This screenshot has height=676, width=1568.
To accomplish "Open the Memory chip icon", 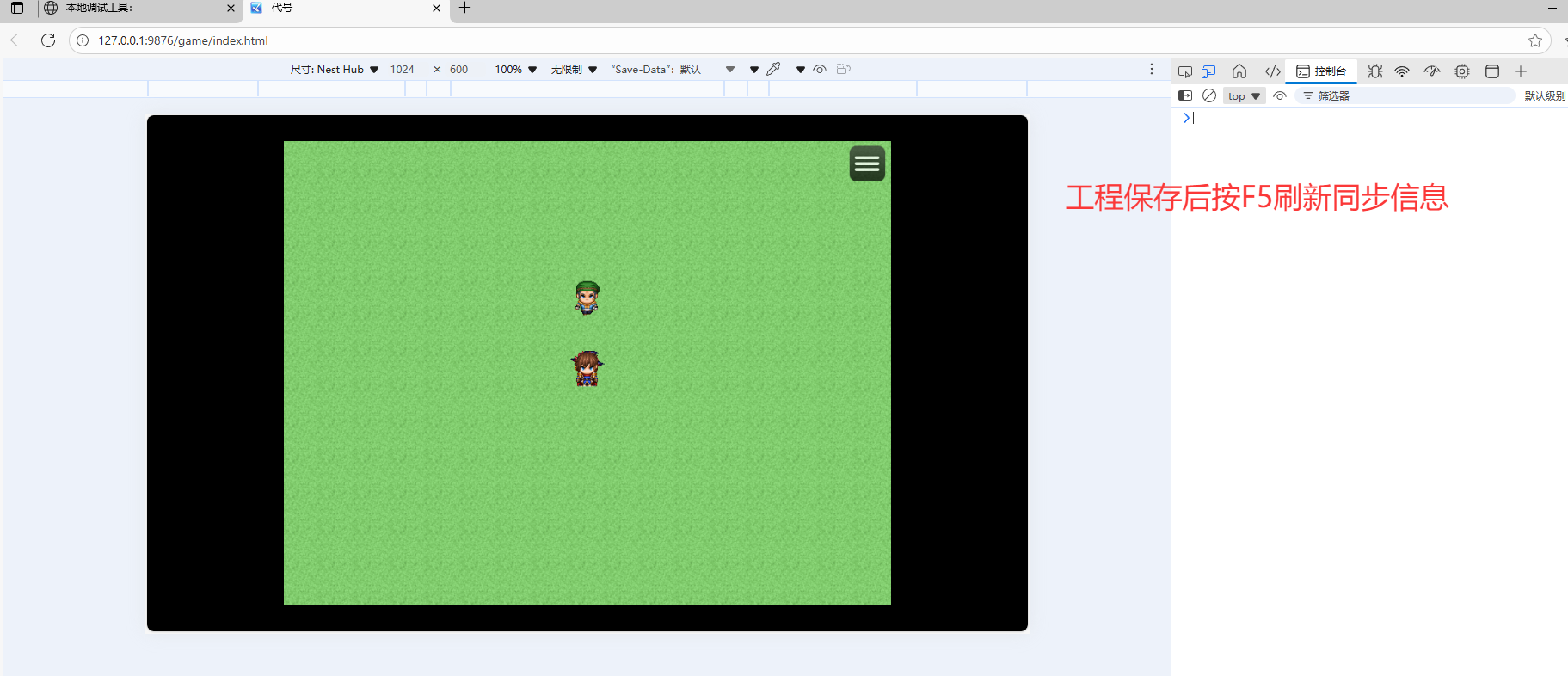I will [x=1462, y=71].
